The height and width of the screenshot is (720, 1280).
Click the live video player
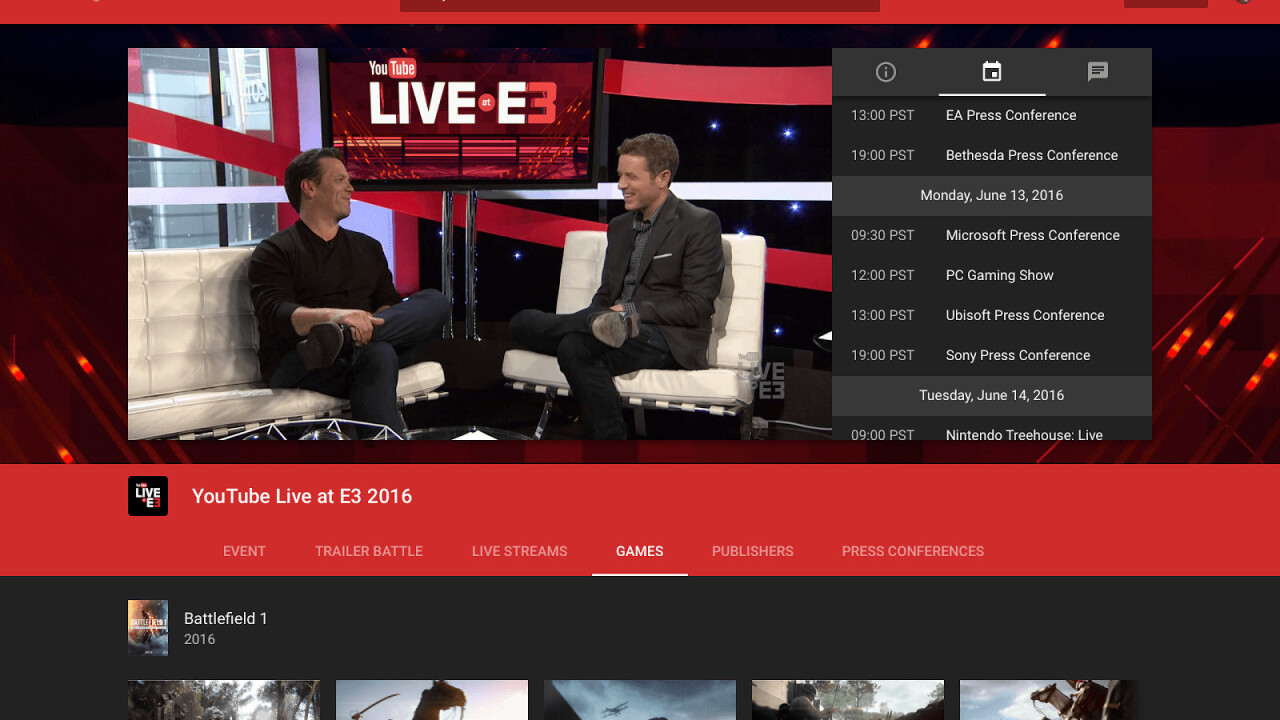tap(479, 244)
